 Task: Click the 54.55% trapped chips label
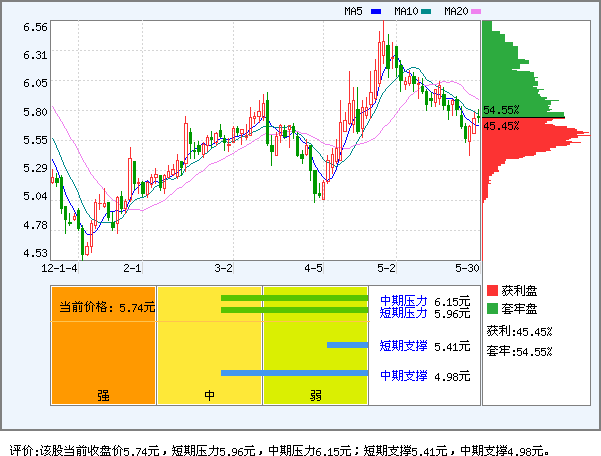[x=501, y=110]
